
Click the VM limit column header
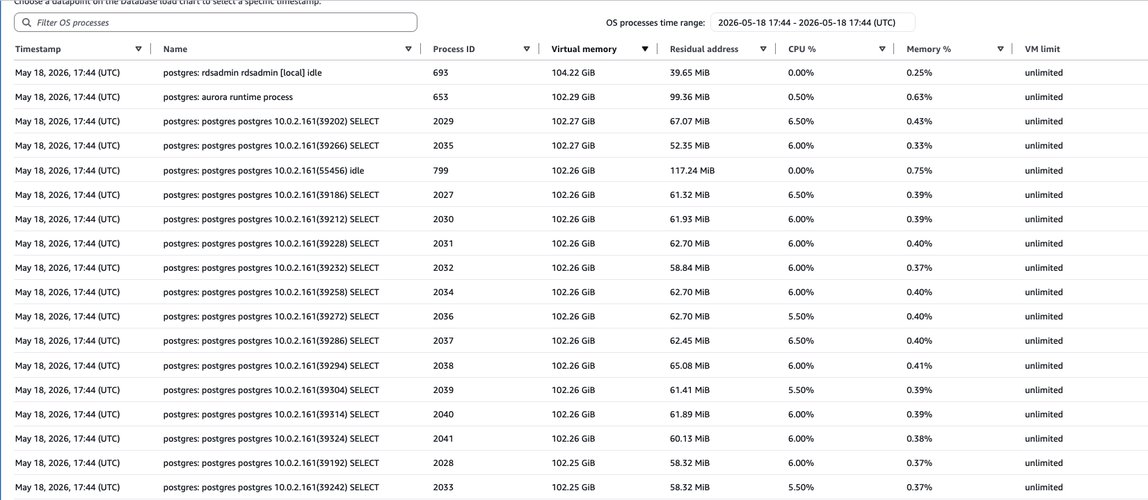point(1043,49)
